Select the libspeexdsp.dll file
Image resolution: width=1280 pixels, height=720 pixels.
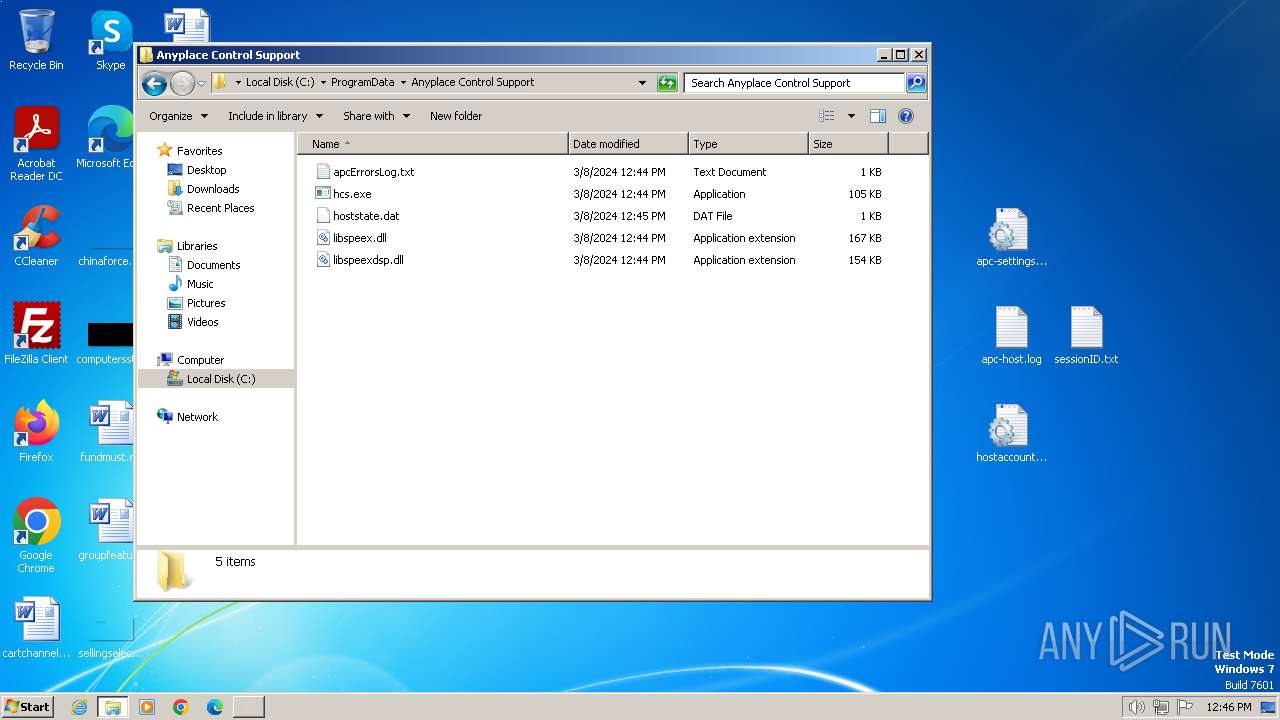[x=368, y=260]
